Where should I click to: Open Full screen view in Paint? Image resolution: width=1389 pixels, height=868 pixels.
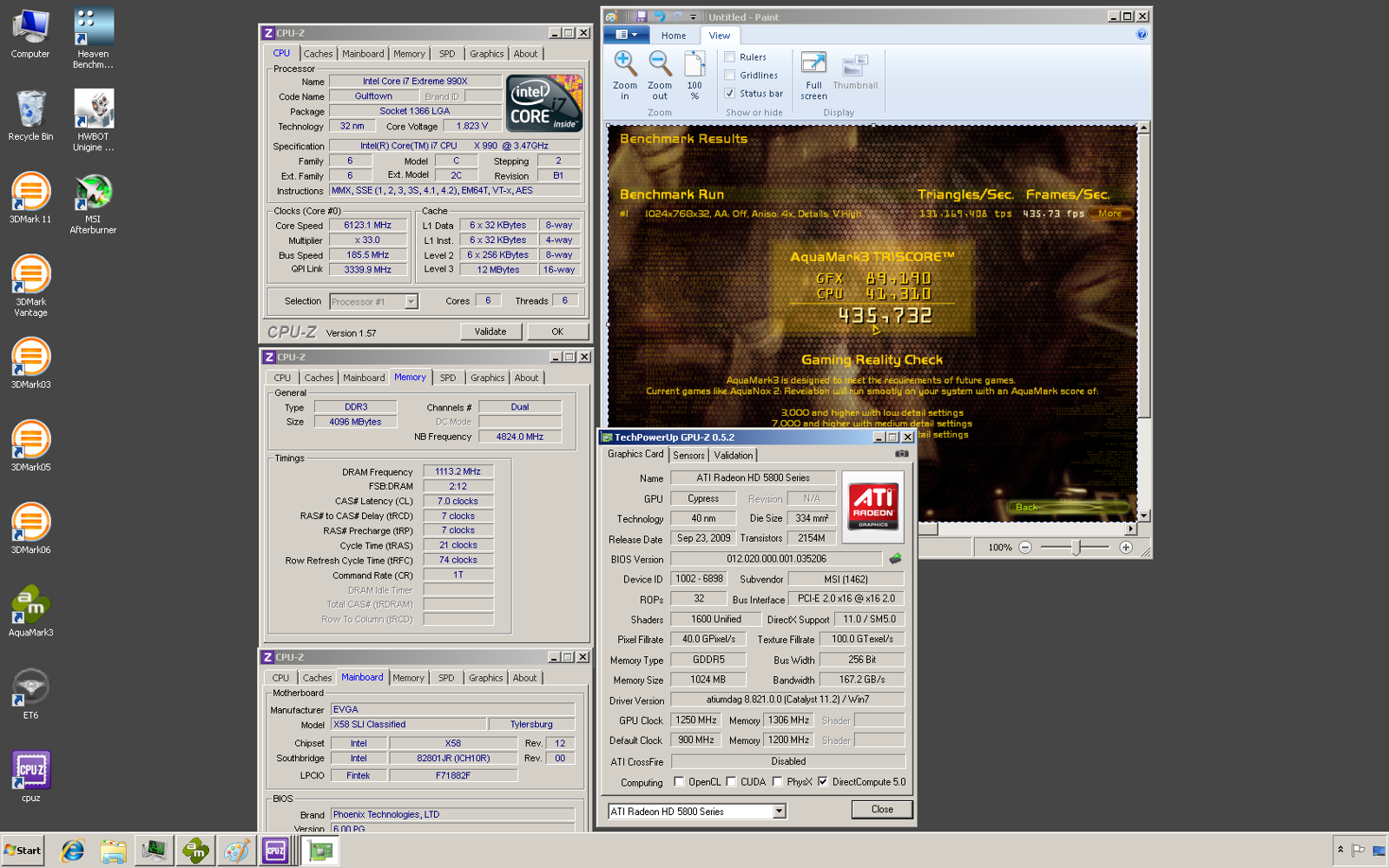813,75
